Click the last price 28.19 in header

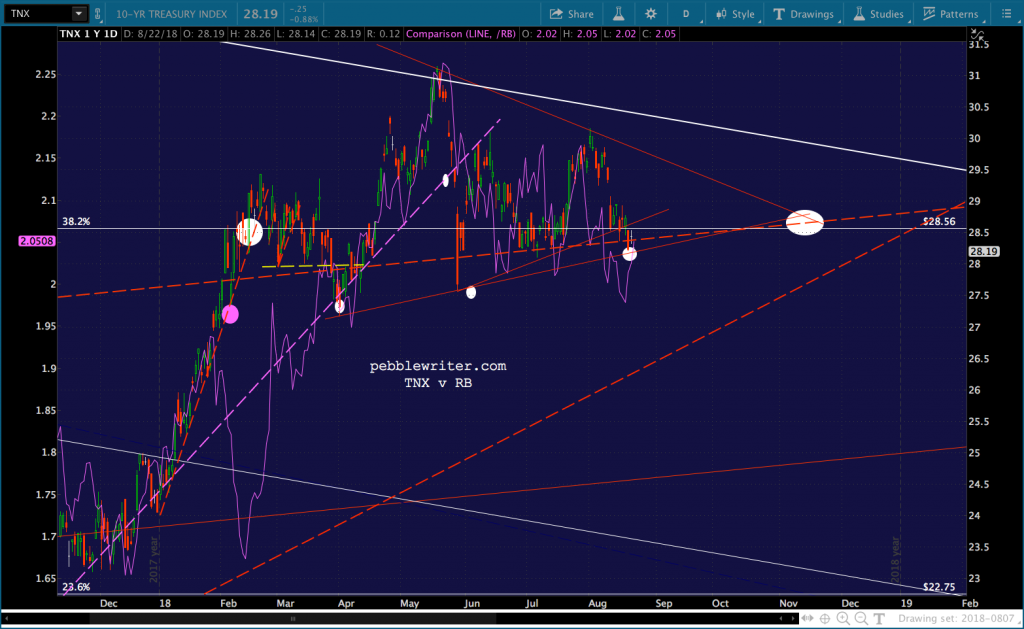261,13
